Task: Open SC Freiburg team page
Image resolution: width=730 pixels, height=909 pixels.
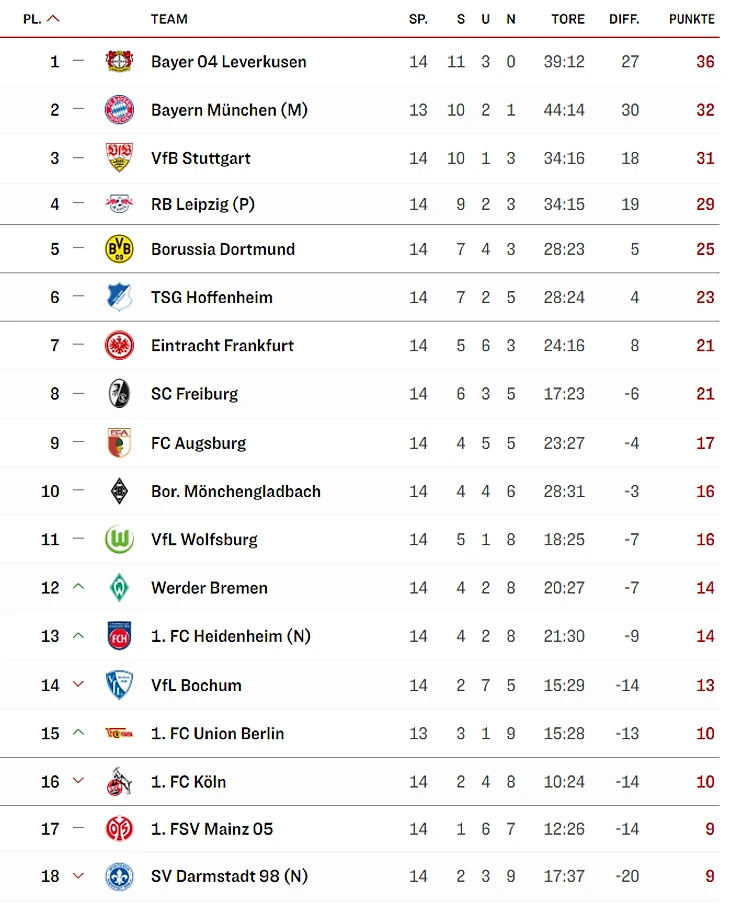Action: point(195,394)
